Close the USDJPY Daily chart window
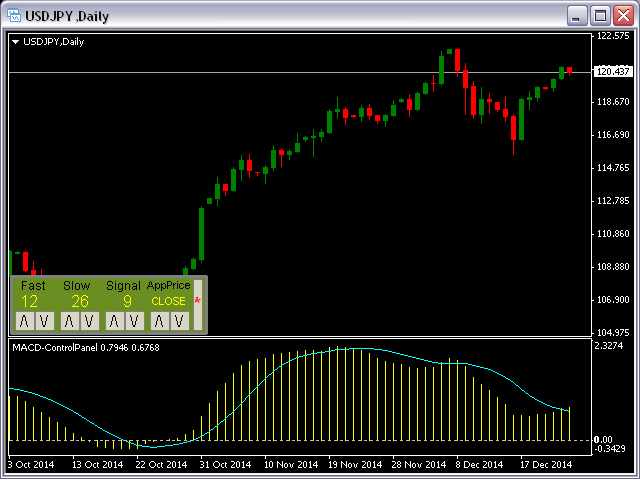 point(623,15)
